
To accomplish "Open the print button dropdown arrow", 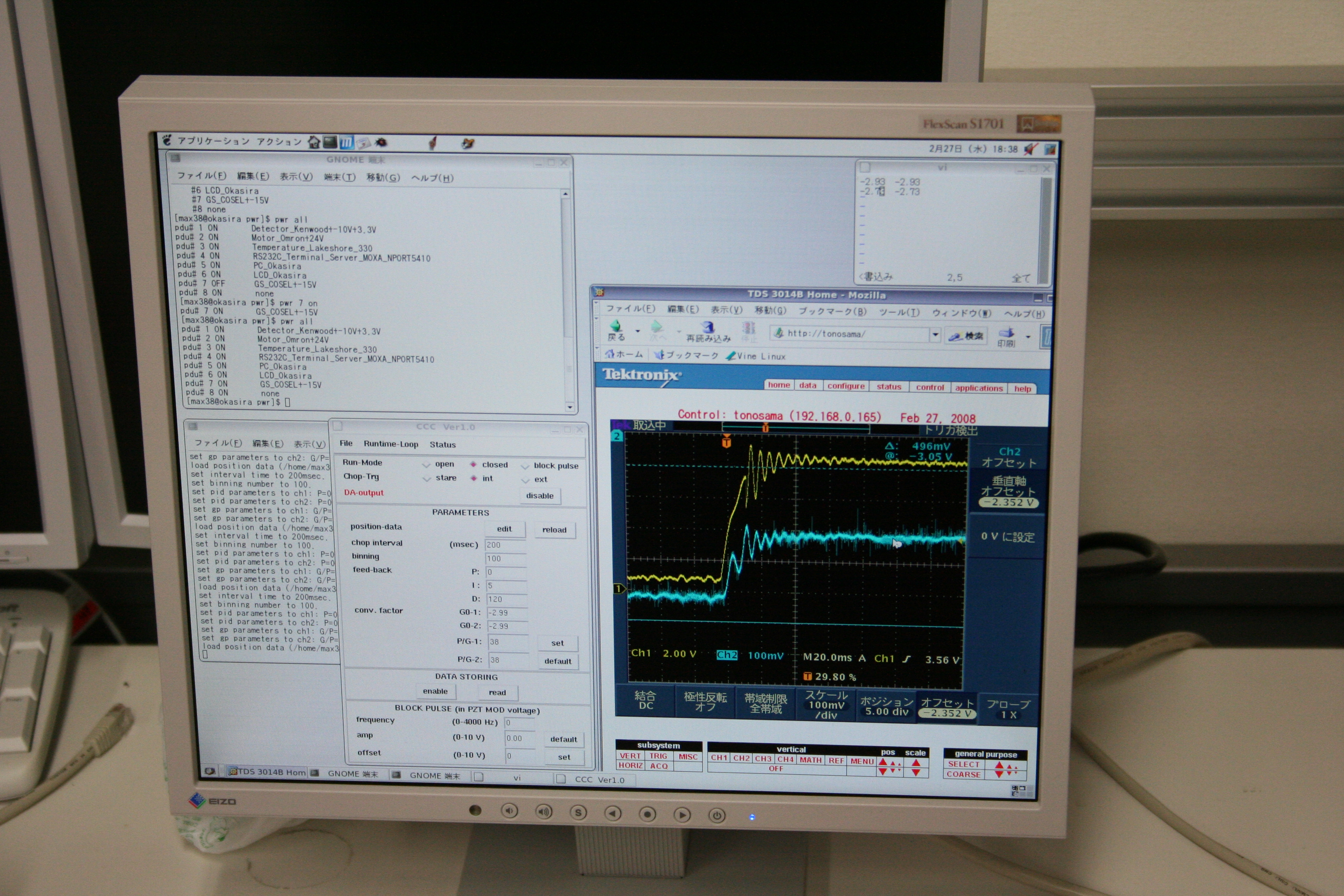I will pyautogui.click(x=1028, y=336).
